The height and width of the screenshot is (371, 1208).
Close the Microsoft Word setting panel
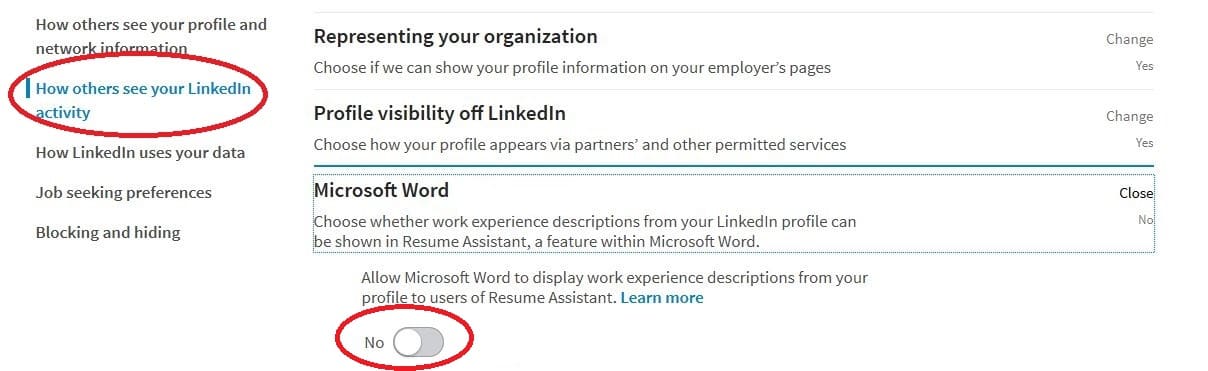point(1136,193)
